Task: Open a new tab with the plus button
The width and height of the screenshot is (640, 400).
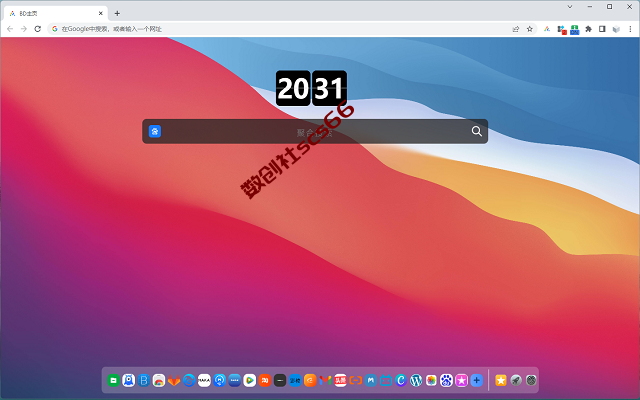Action: point(117,13)
